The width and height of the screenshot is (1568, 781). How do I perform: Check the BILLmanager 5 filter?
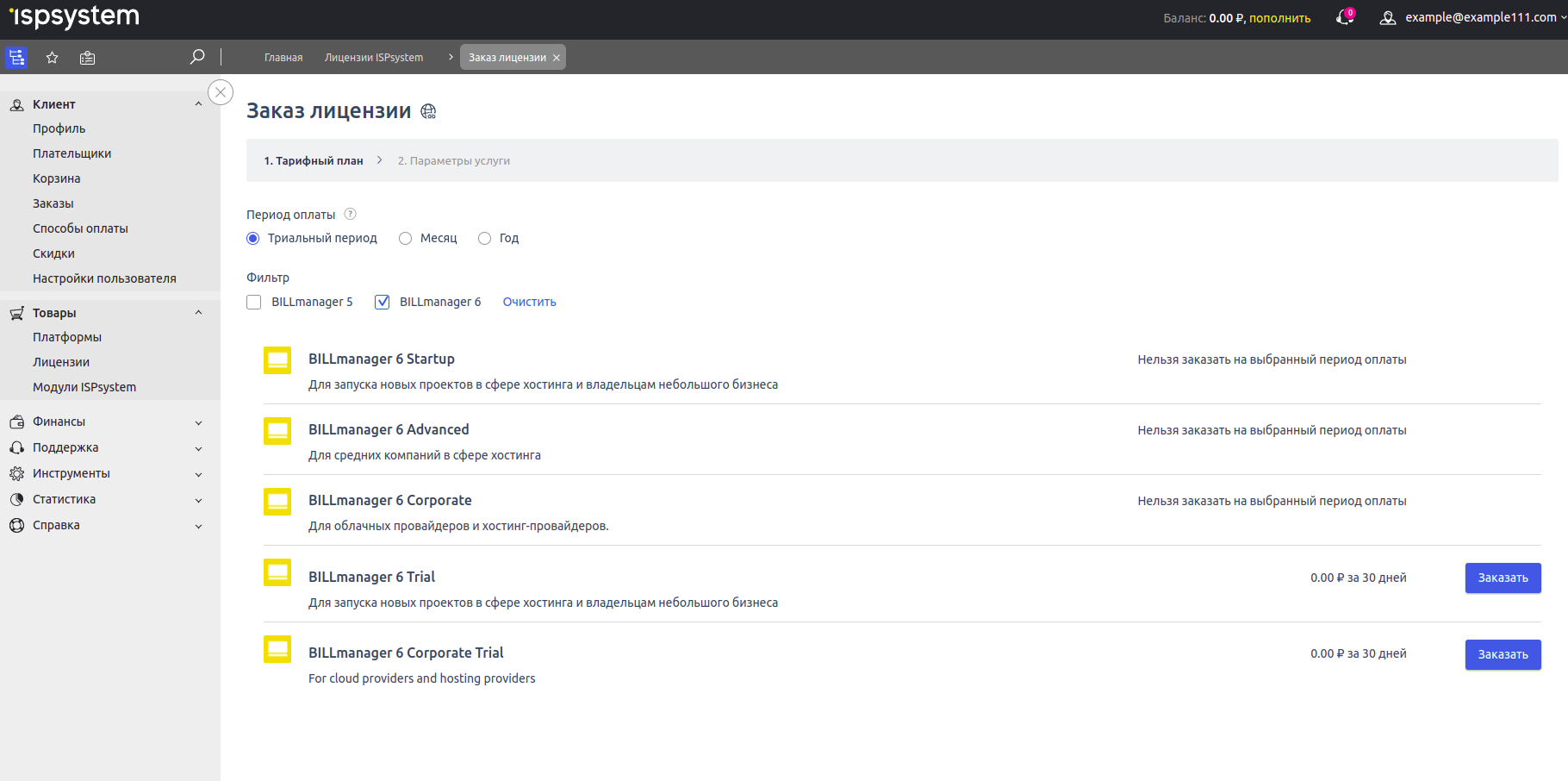[253, 302]
